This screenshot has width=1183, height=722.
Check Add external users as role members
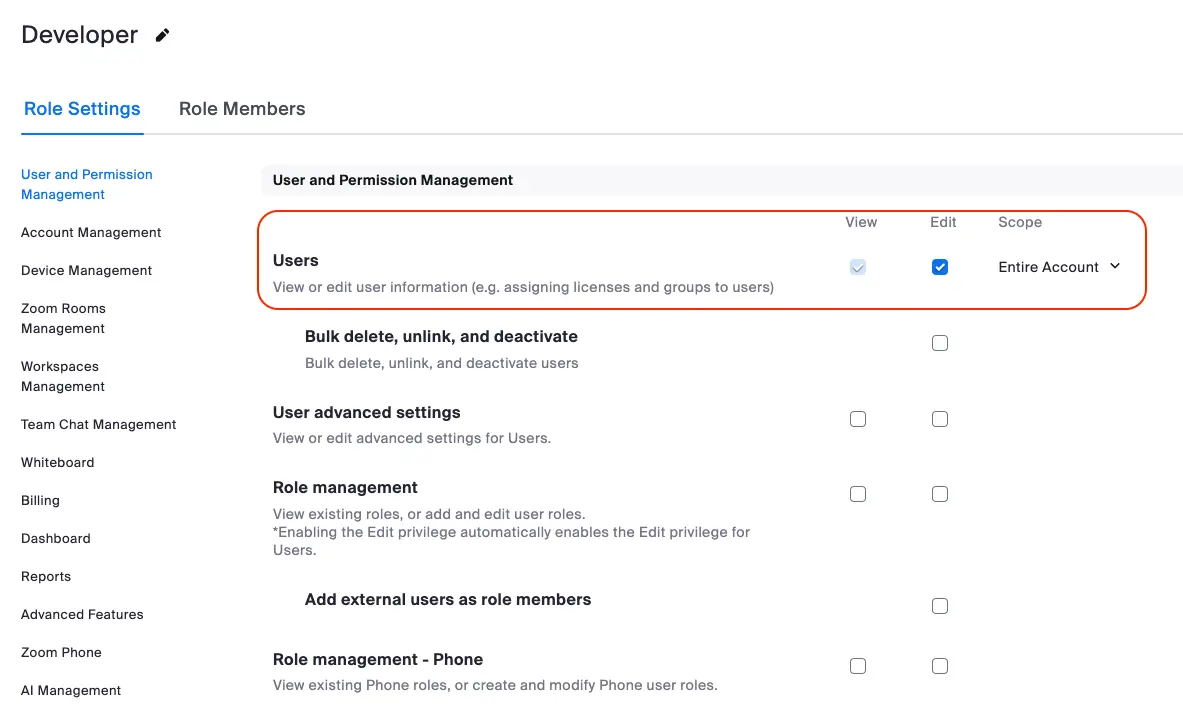pos(940,606)
